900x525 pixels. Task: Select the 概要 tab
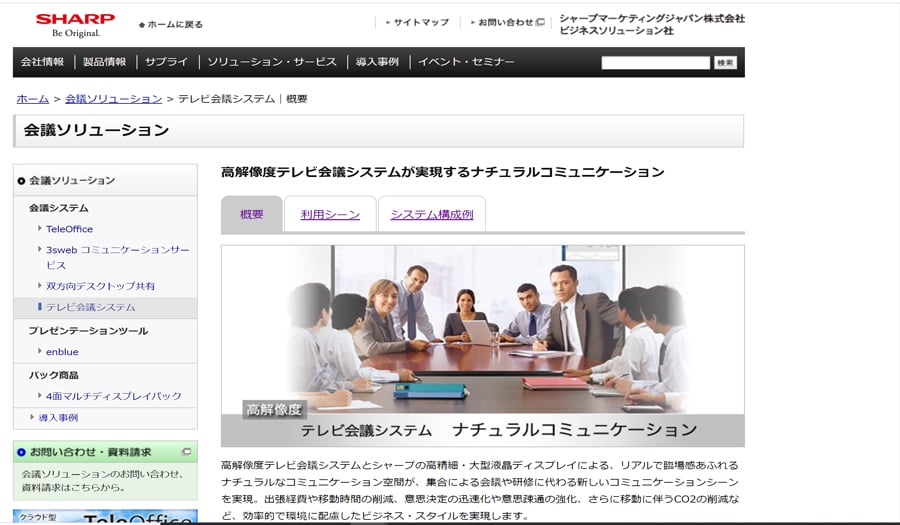tap(251, 215)
